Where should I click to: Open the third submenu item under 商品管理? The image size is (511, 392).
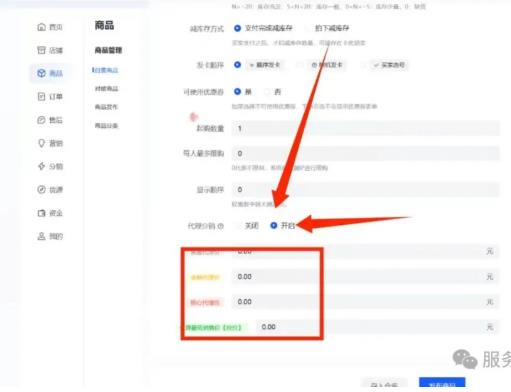106,107
